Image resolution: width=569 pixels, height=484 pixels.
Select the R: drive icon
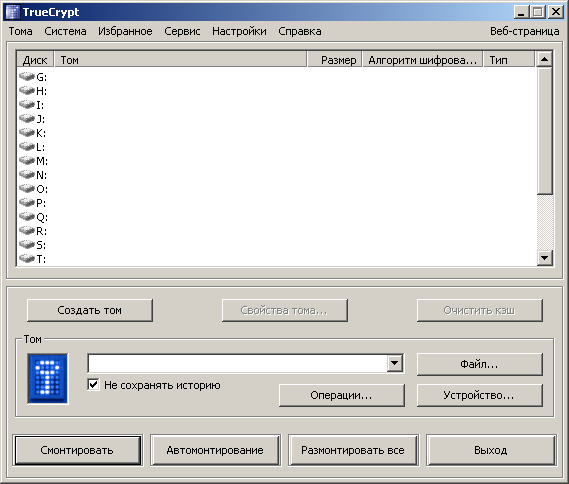(27, 230)
